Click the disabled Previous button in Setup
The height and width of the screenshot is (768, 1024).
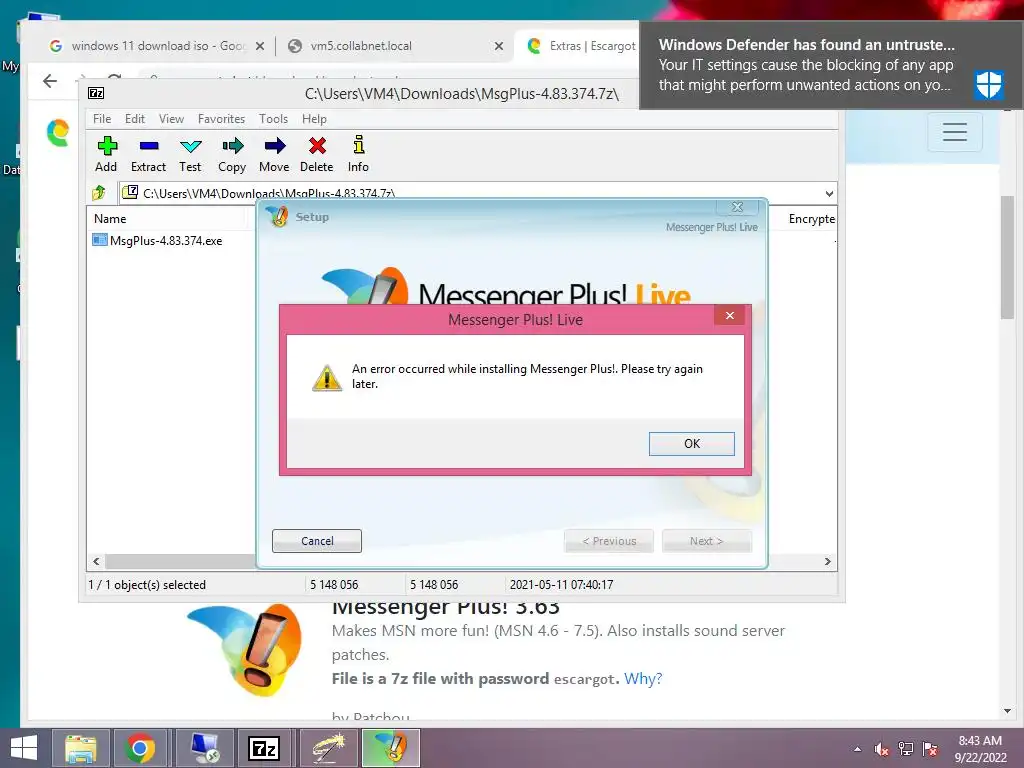pyautogui.click(x=609, y=541)
